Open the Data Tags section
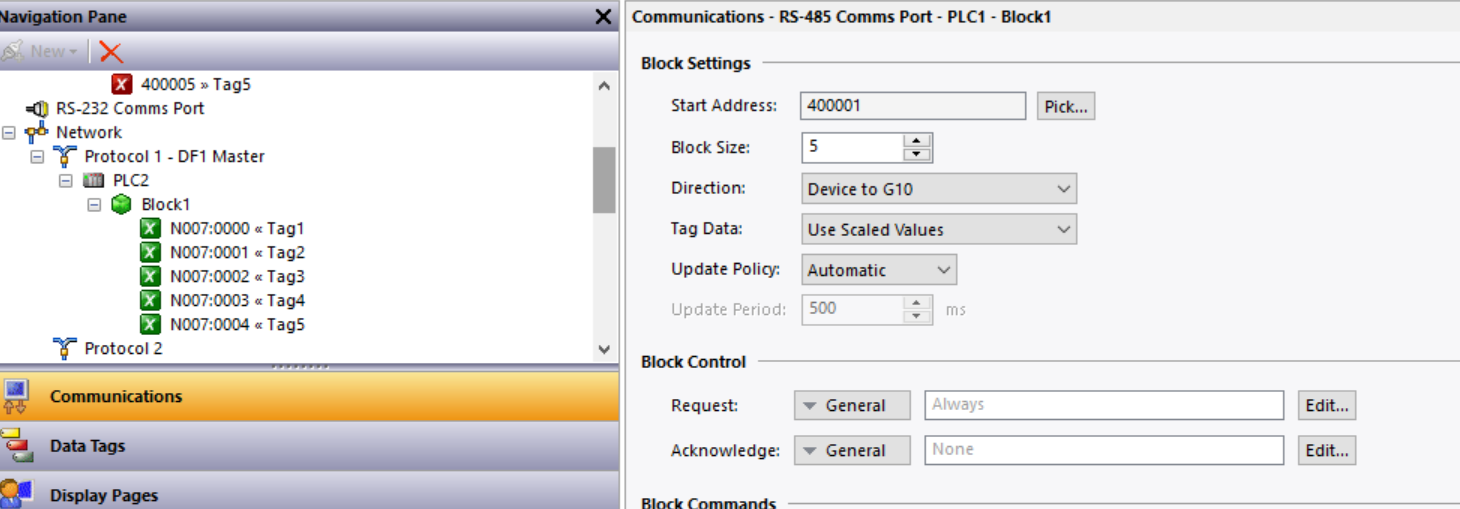 (309, 445)
